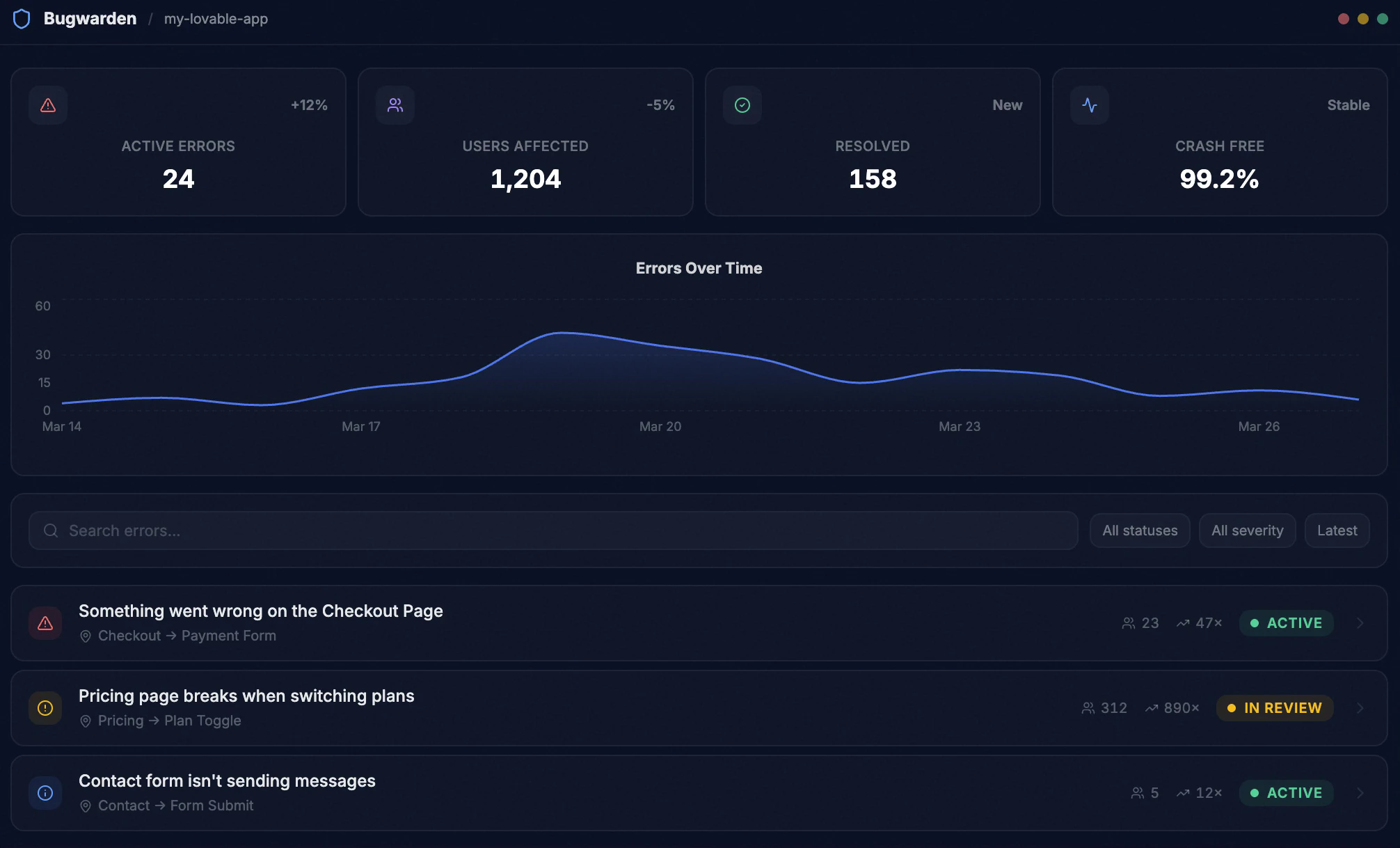Click the Active Errors warning triangle icon
This screenshot has height=848, width=1400.
tap(48, 105)
